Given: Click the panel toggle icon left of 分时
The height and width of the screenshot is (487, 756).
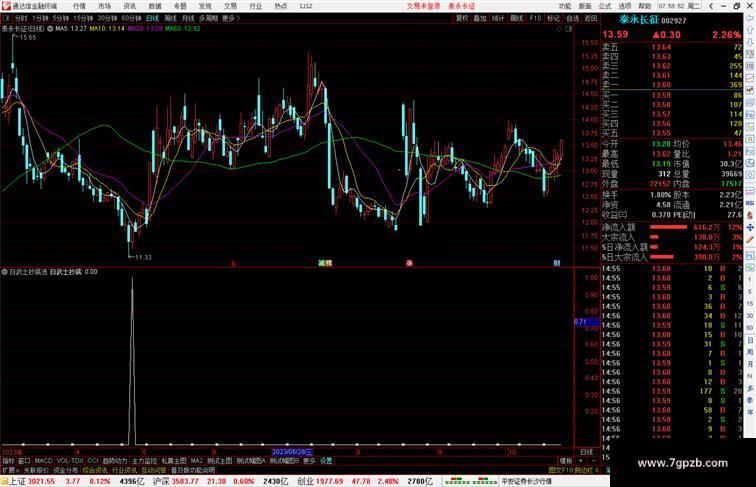Looking at the screenshot, I should (6, 18).
